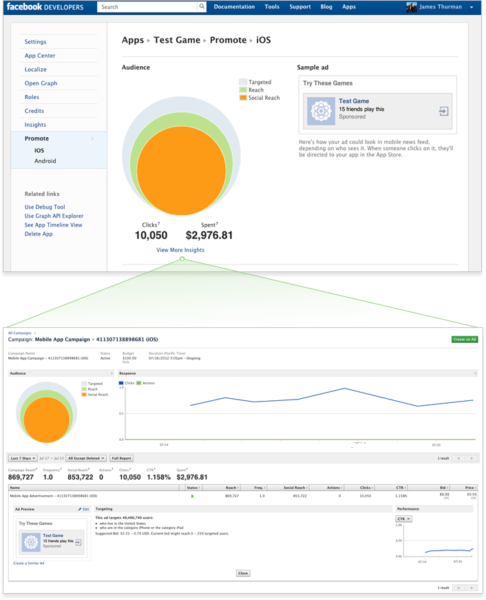The width and height of the screenshot is (486, 600).
Task: Click the green active status play icon
Action: coord(192,496)
